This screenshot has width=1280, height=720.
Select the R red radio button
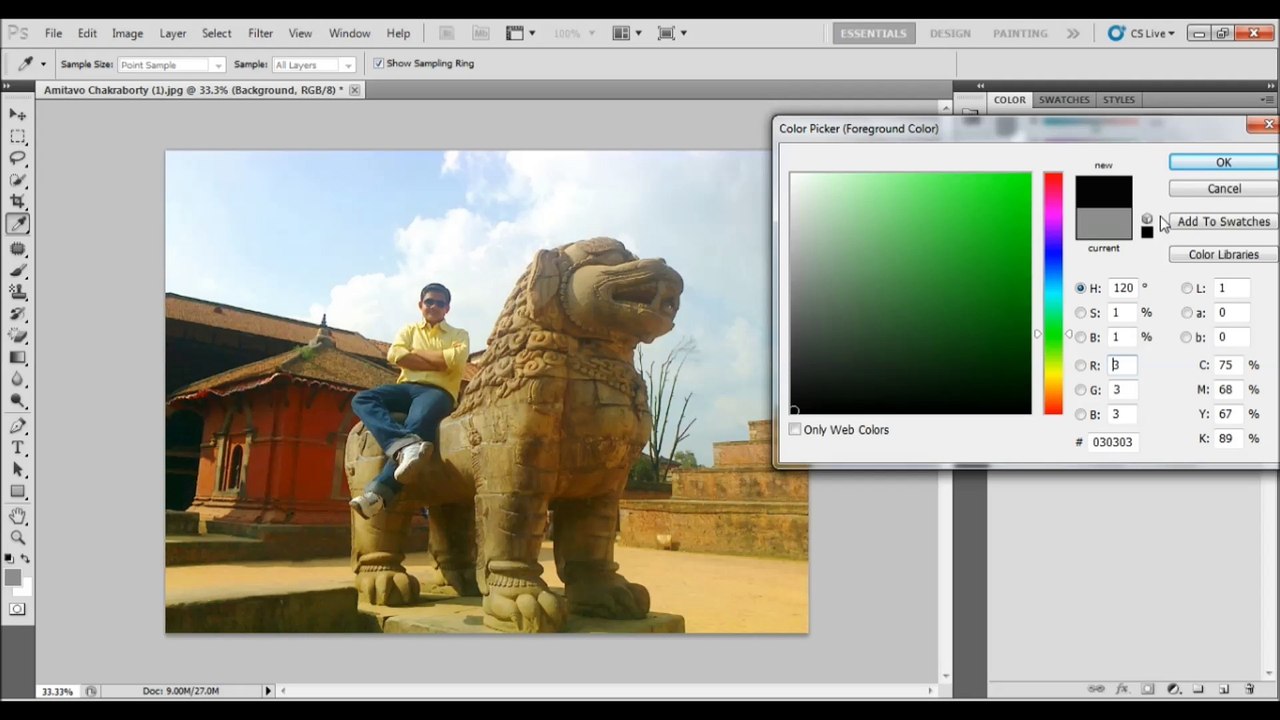(x=1080, y=366)
